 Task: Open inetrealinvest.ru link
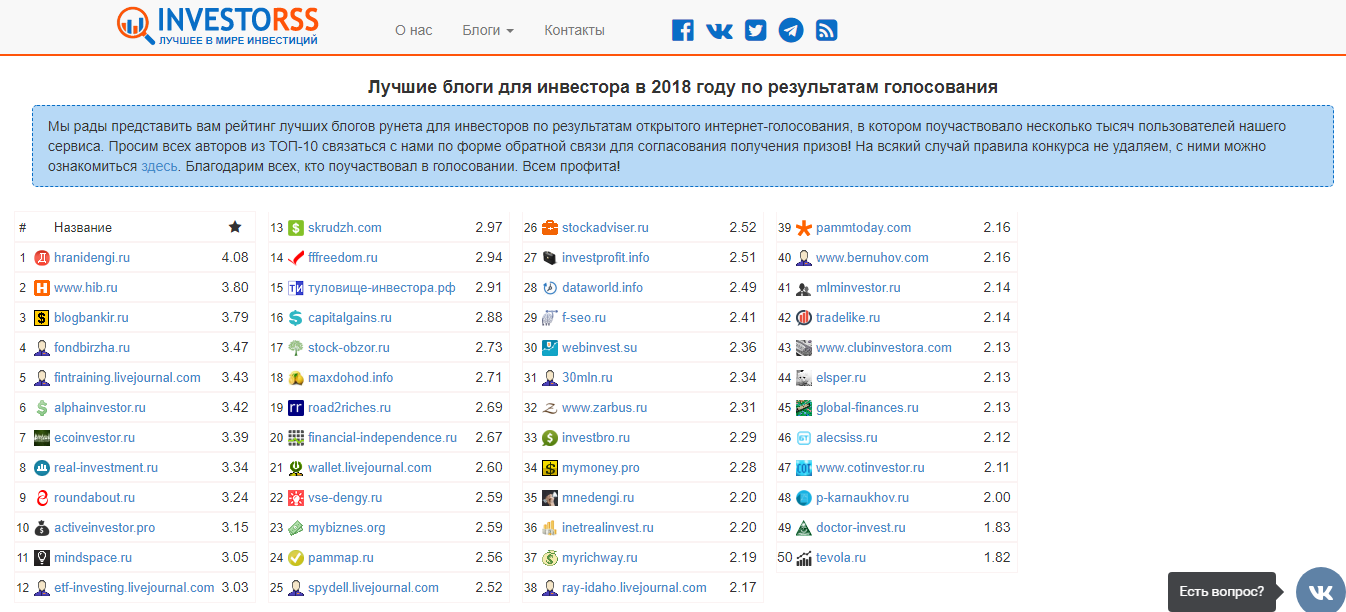click(x=608, y=528)
